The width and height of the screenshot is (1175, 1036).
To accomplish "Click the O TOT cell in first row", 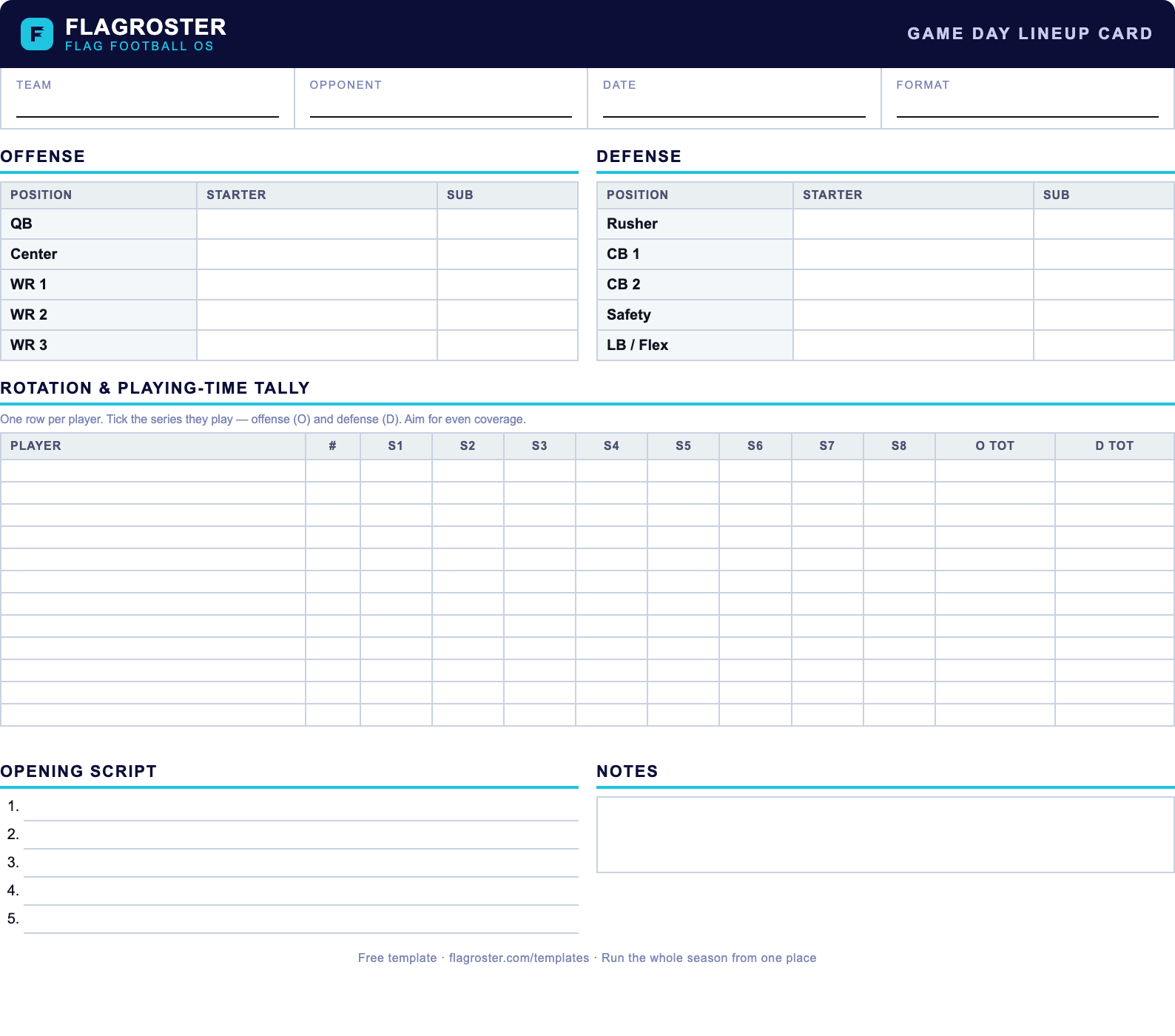I will click(x=995, y=471).
